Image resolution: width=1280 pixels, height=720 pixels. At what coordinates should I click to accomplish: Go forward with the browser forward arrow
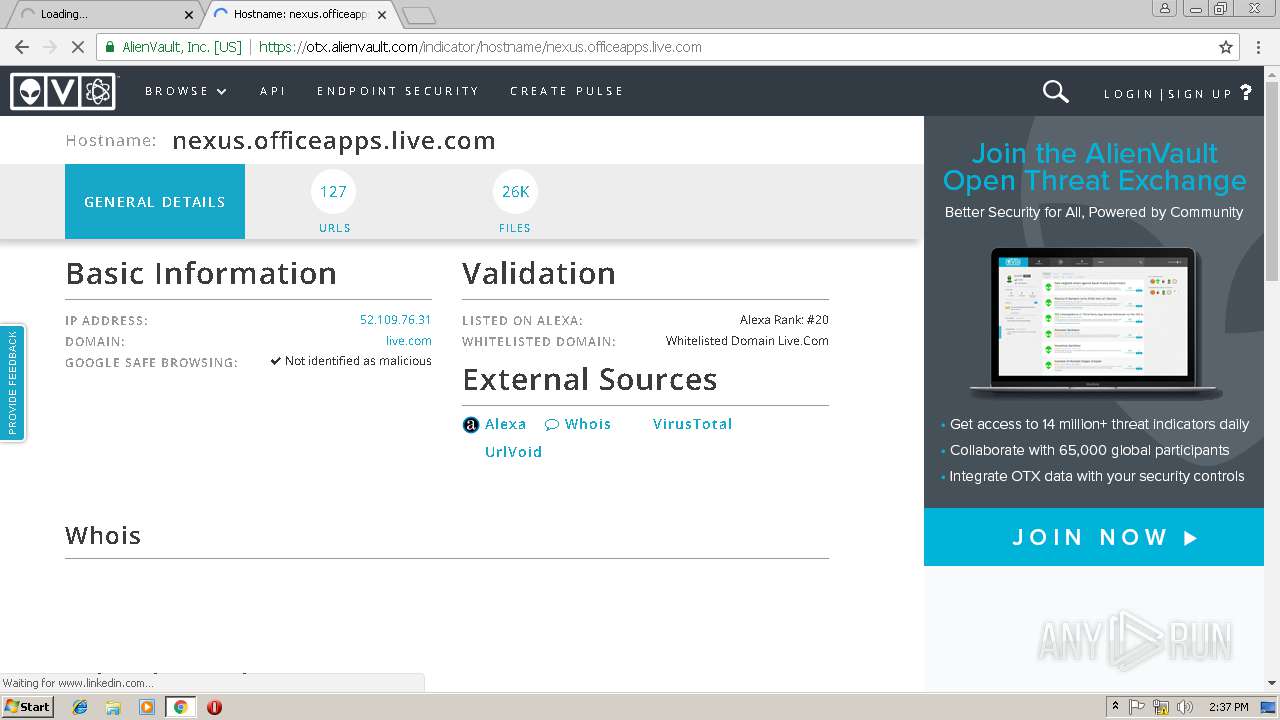point(49,47)
